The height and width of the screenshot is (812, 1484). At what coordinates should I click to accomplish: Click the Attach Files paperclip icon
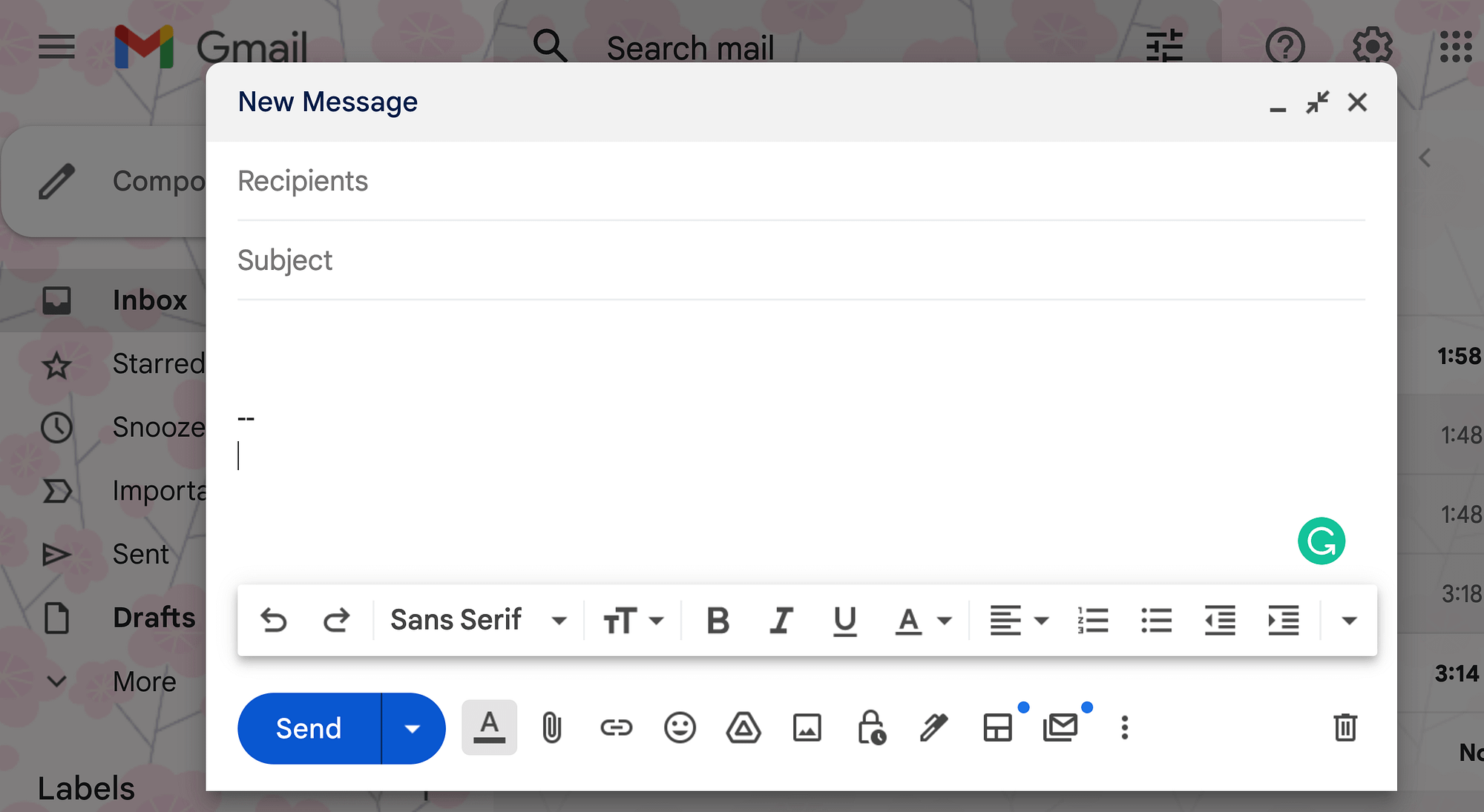[553, 727]
